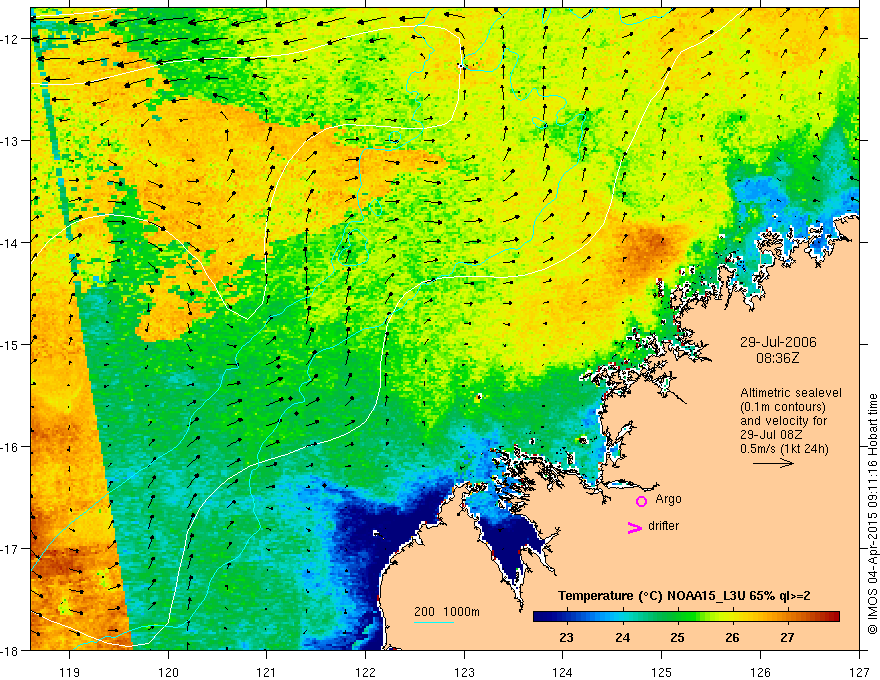Click the 'Altimetric sealevel' caption text
This screenshot has width=880, height=680.
click(x=791, y=393)
